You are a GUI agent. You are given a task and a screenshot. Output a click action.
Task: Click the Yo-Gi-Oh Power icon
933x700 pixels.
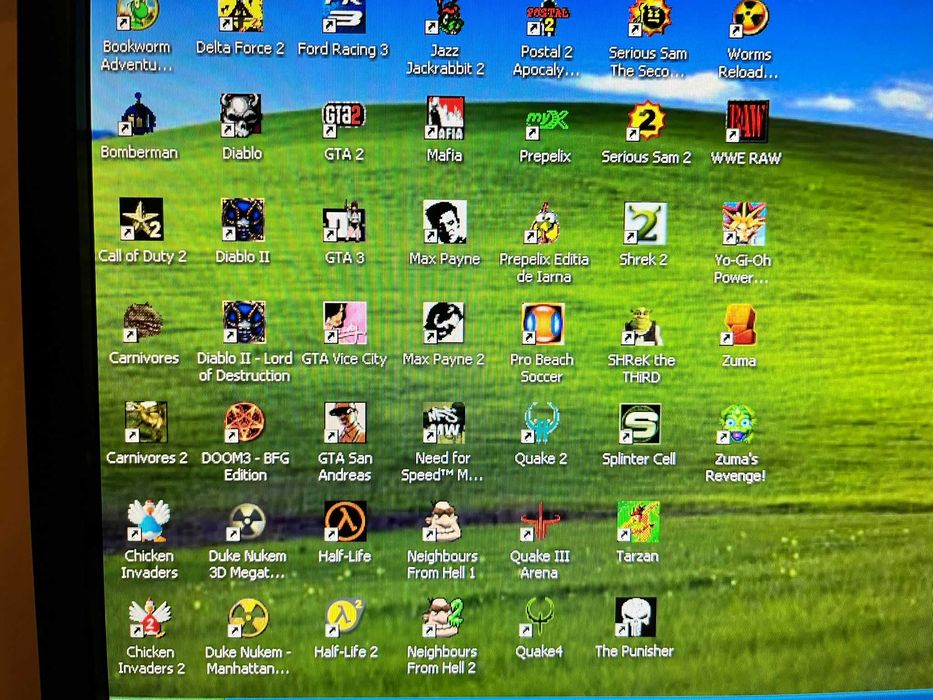[744, 224]
